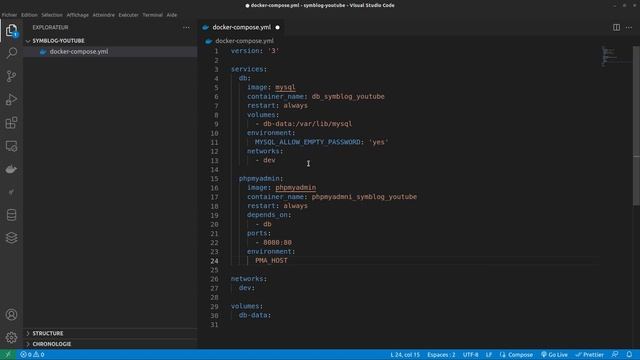Image resolution: width=640 pixels, height=360 pixels.
Task: Click db-data:/var/lib/mysql volume text
Action: pos(307,124)
